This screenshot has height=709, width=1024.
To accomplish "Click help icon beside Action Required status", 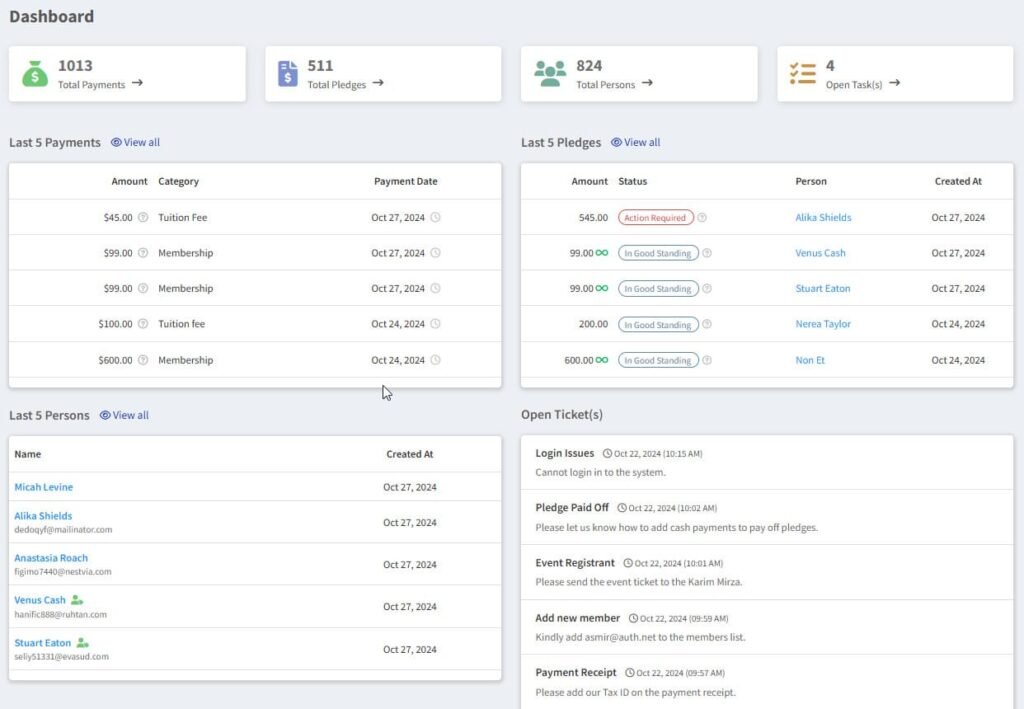I will (702, 217).
